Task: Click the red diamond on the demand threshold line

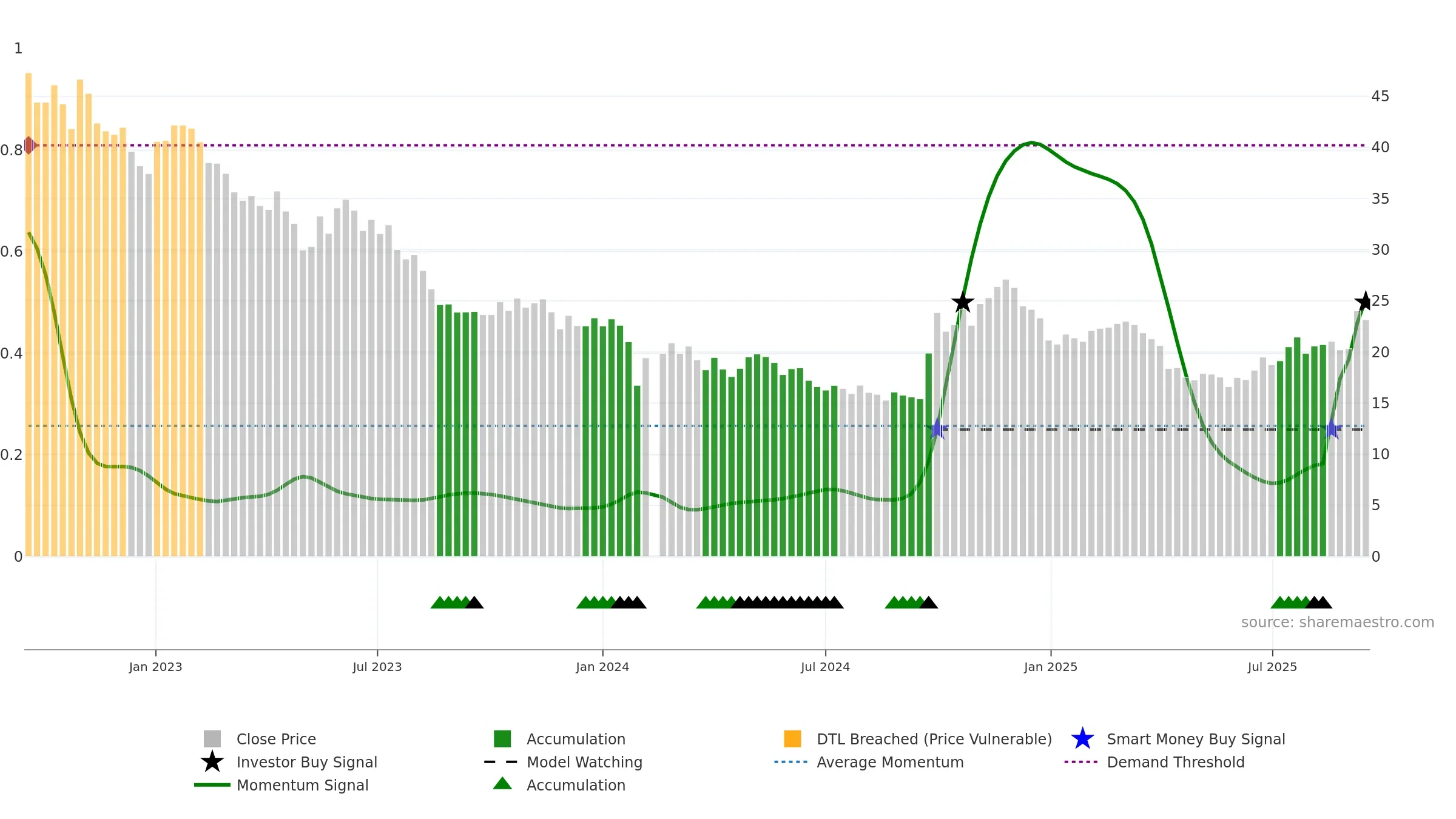Action: click(29, 146)
